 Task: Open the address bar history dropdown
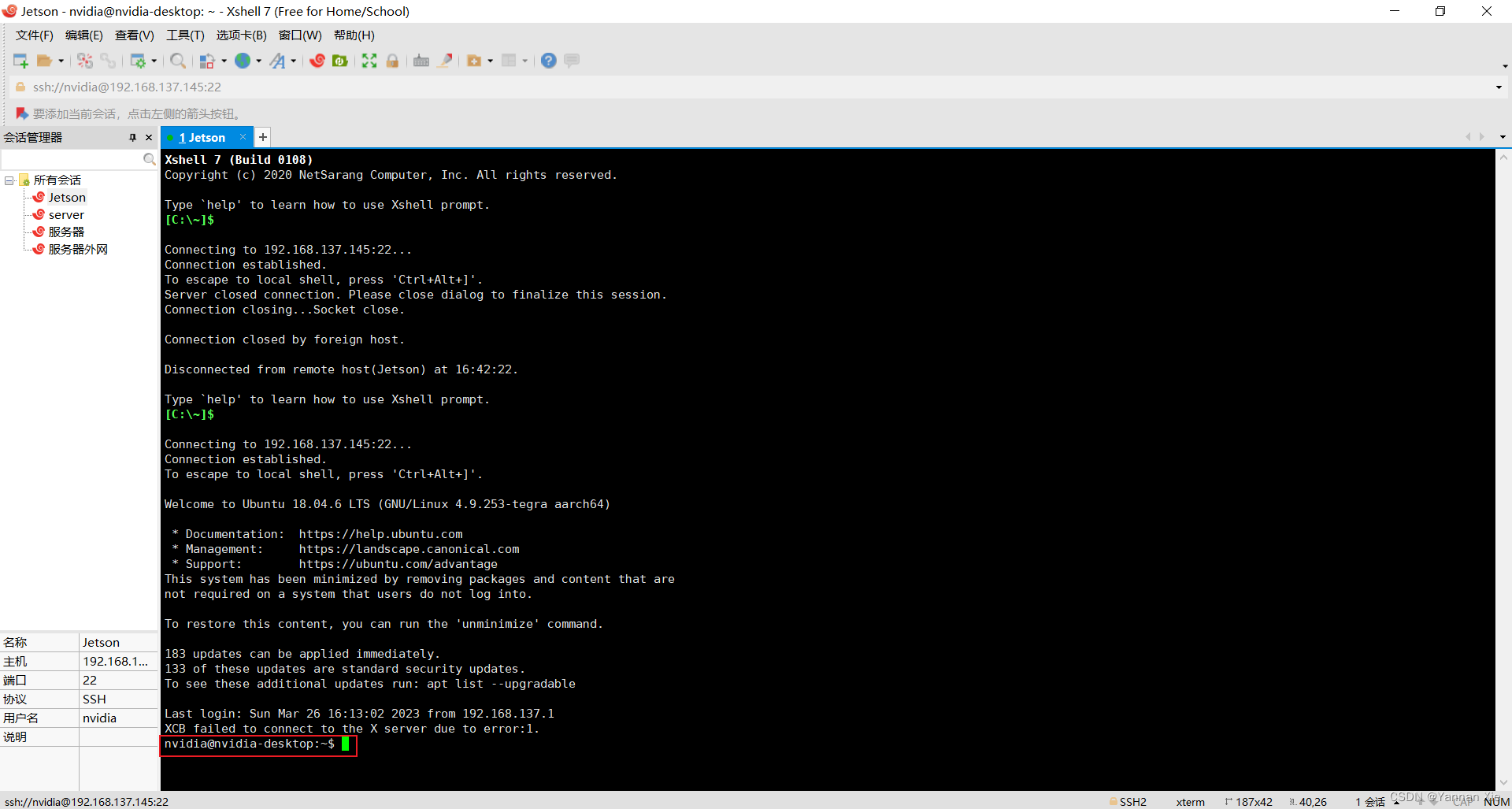point(1499,87)
